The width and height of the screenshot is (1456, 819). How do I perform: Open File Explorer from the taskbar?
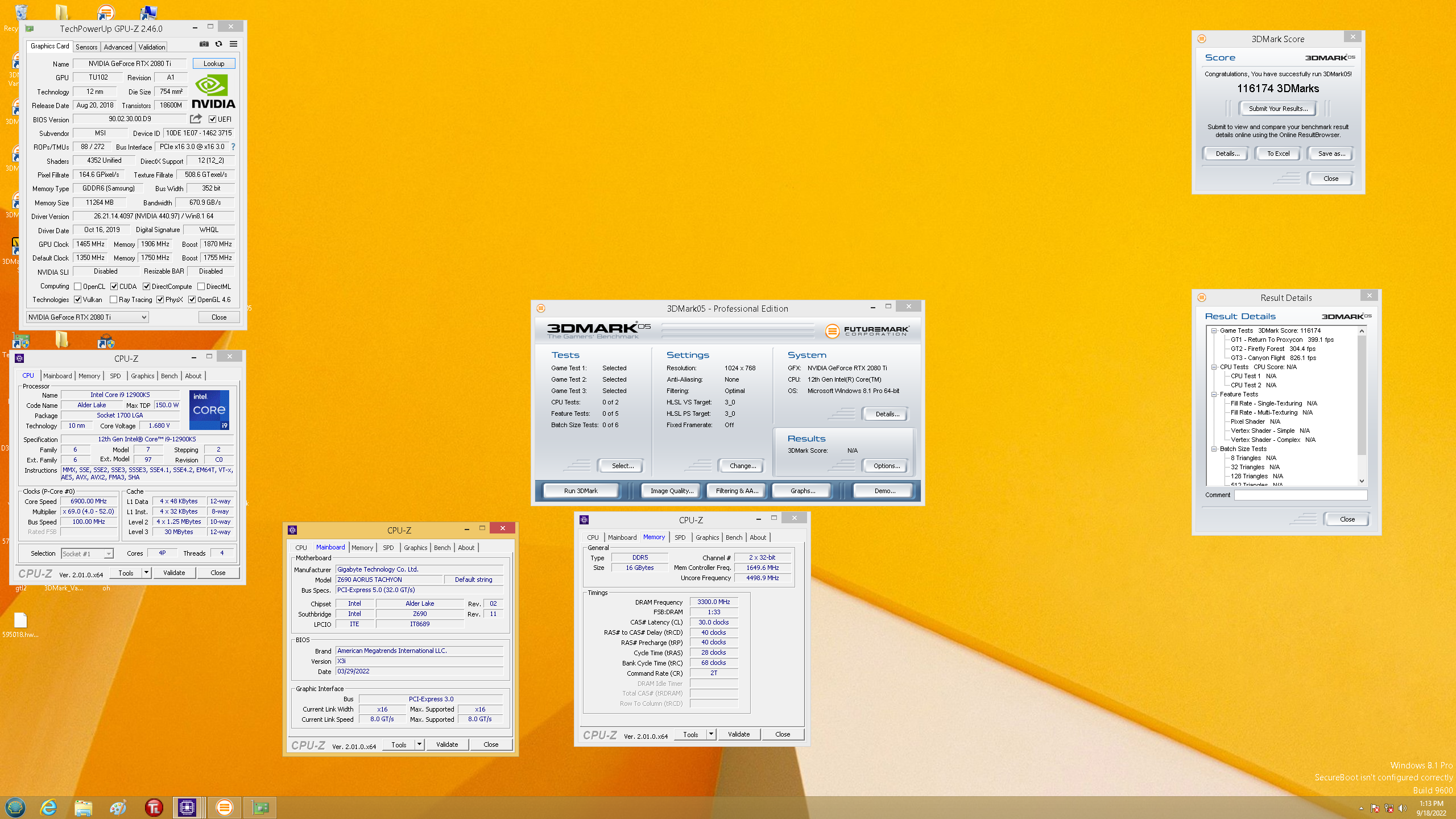83,807
